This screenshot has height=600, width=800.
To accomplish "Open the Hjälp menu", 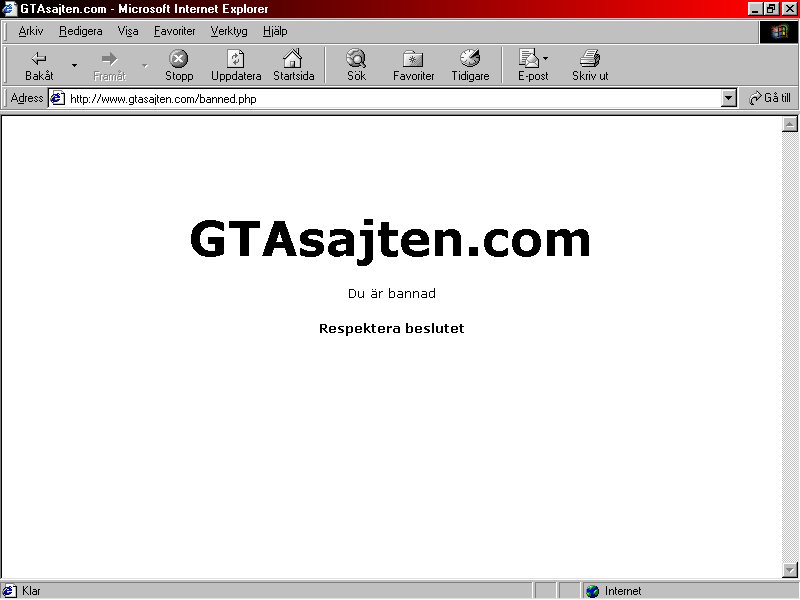I will [x=275, y=31].
